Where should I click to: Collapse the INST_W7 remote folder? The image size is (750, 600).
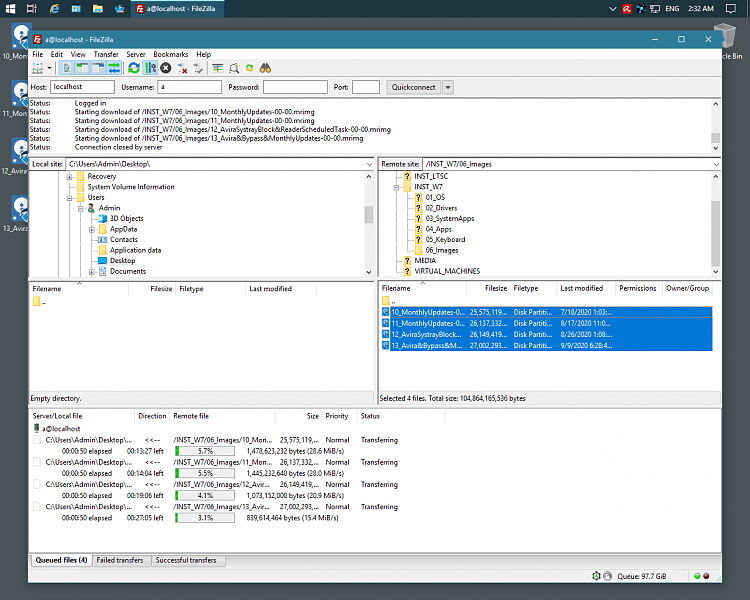point(397,188)
